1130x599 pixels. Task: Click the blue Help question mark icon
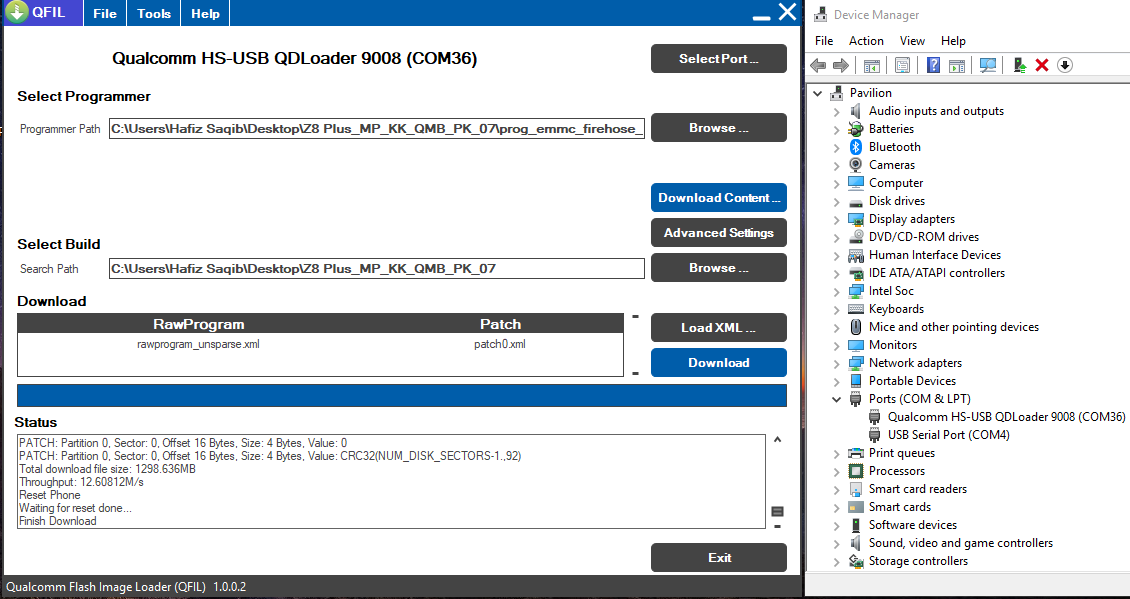[x=933, y=66]
